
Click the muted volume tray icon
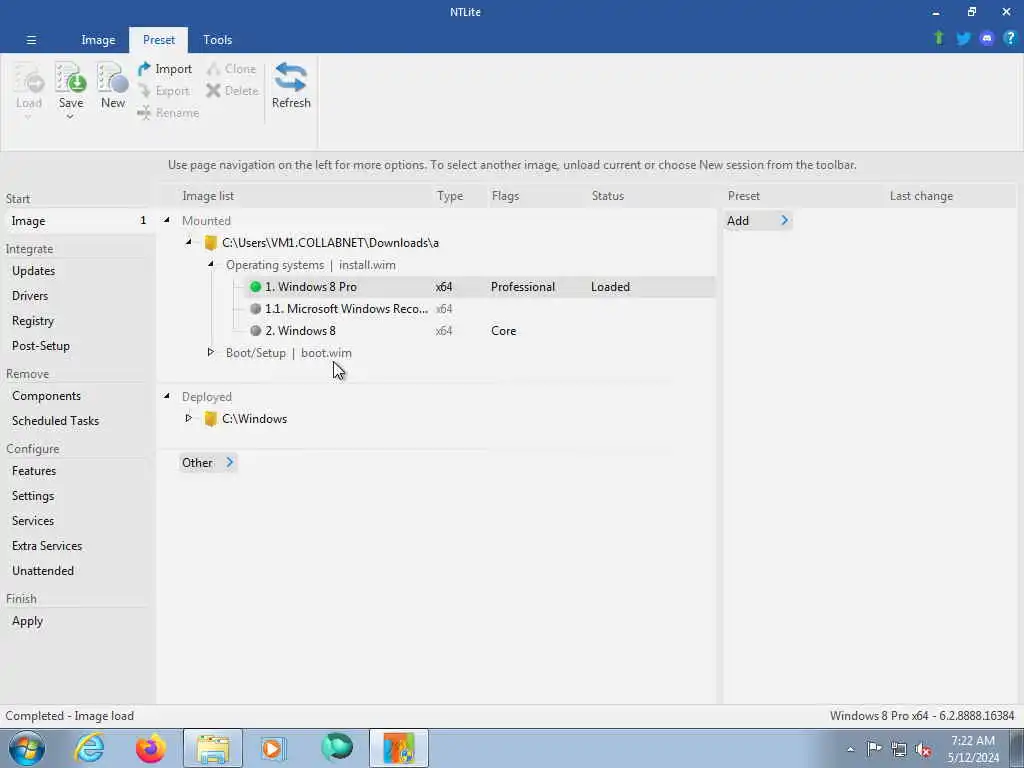click(x=923, y=750)
